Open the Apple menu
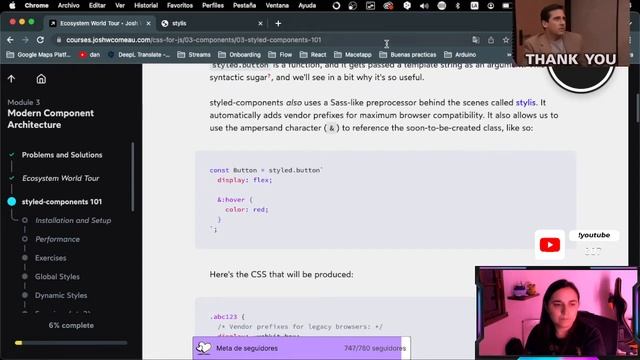The height and width of the screenshot is (360, 640). [x=12, y=5]
